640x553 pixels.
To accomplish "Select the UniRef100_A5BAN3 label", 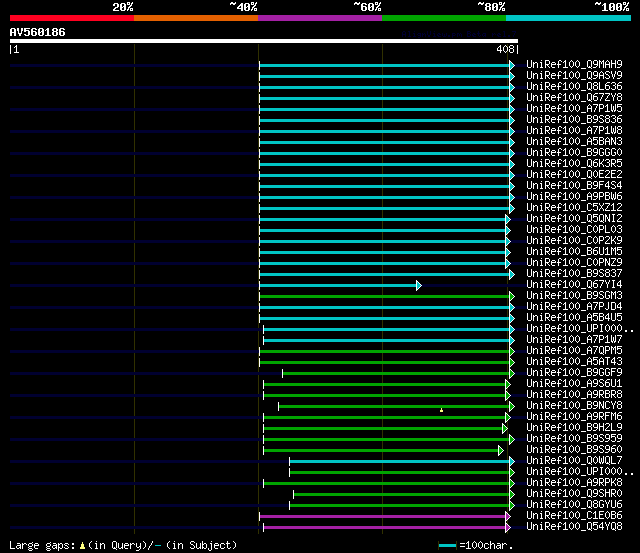I will click(x=574, y=142).
